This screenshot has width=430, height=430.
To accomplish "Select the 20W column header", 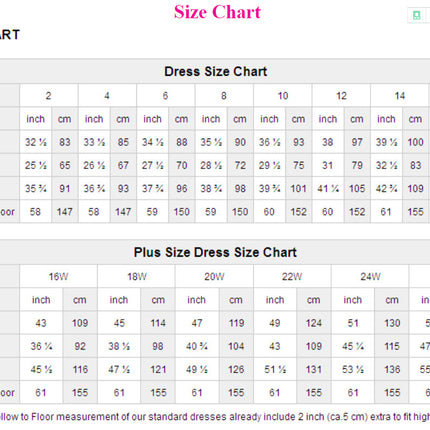I will (x=214, y=277).
